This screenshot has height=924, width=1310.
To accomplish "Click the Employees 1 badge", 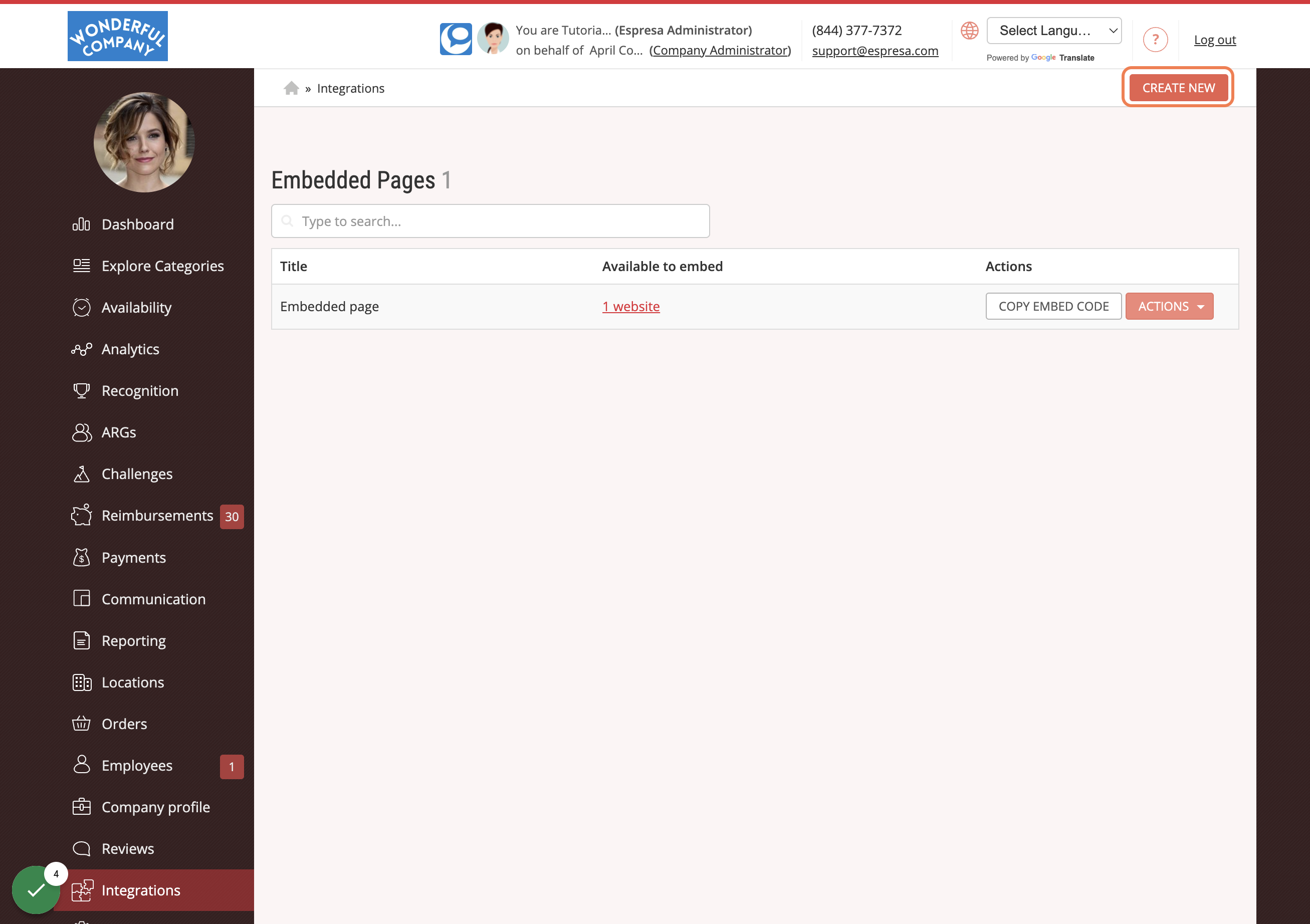I will click(x=232, y=766).
